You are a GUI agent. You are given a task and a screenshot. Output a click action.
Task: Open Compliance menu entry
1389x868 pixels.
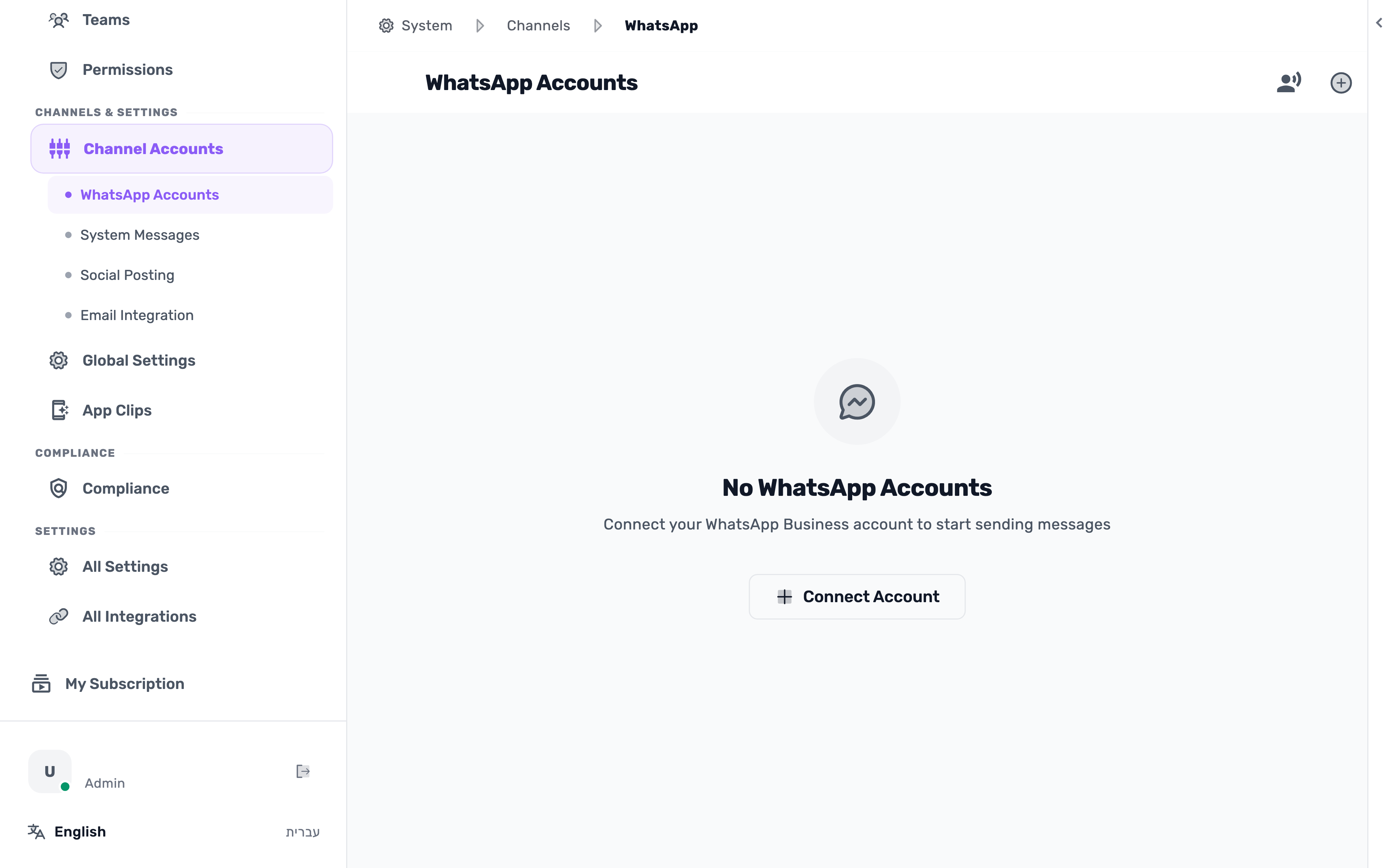(x=181, y=489)
